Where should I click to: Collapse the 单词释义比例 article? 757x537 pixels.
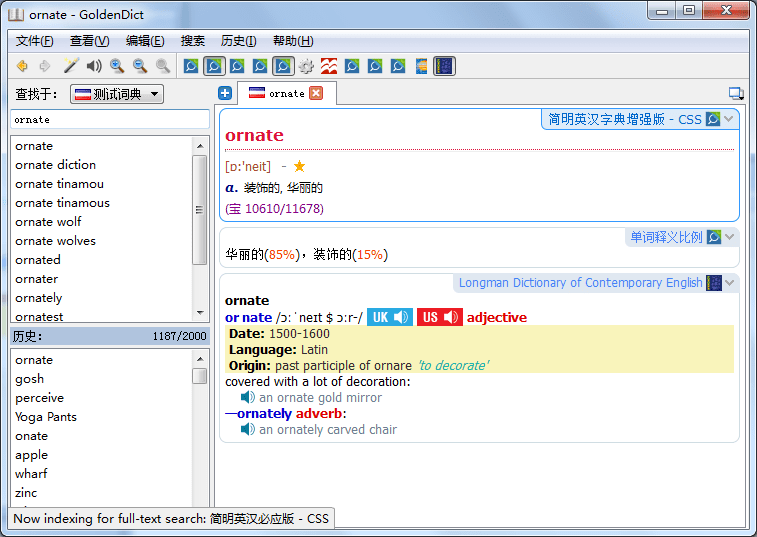pyautogui.click(x=729, y=237)
